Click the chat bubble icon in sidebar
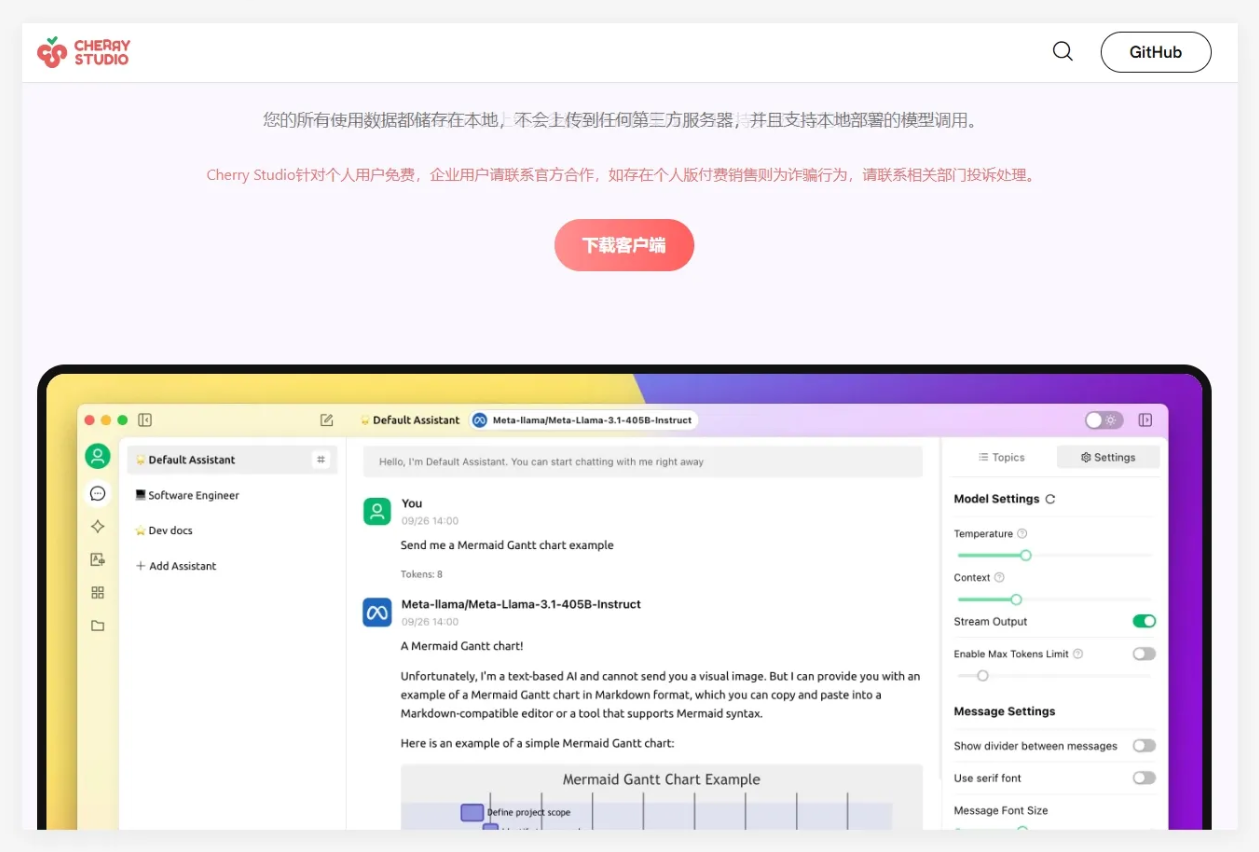 pyautogui.click(x=98, y=493)
